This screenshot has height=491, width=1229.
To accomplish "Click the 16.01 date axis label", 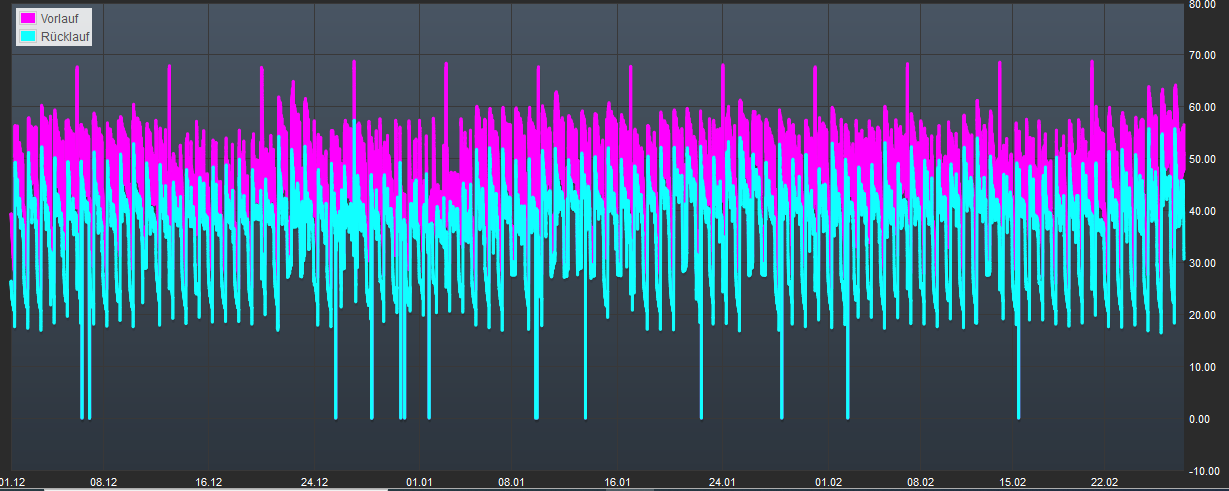I will point(617,482).
